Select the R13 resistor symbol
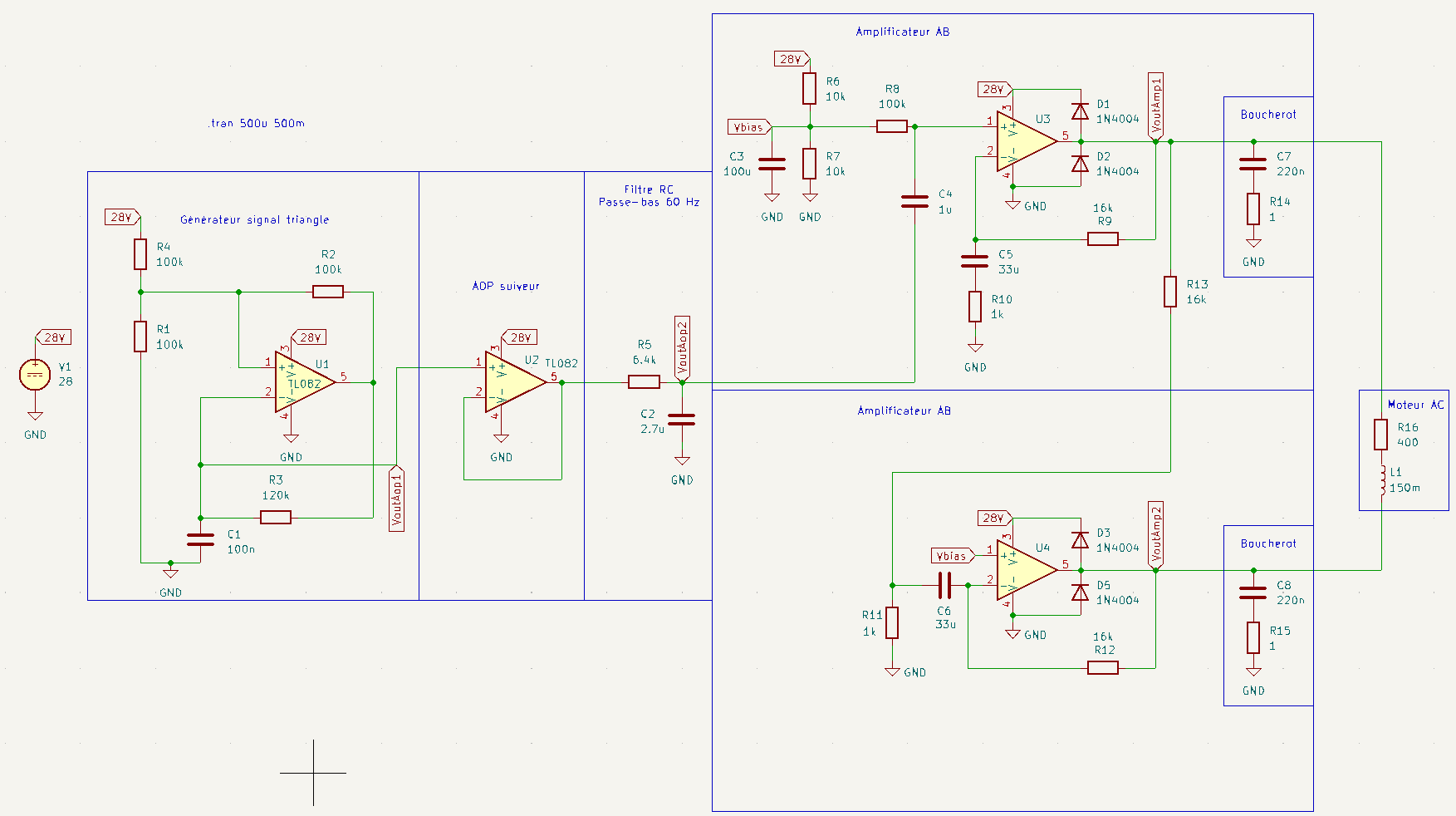The height and width of the screenshot is (816, 1456). point(1170,292)
